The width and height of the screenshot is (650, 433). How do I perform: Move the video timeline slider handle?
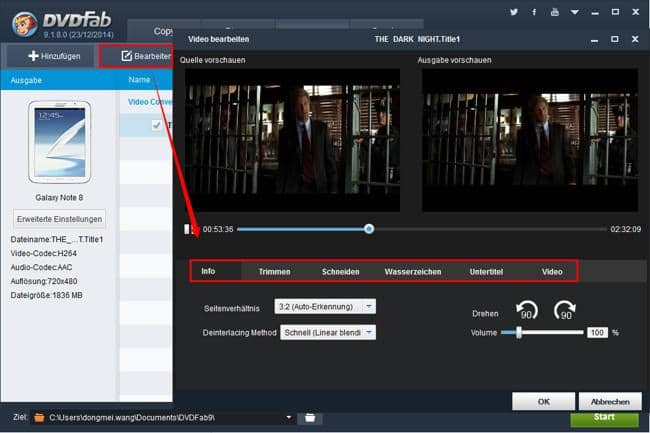click(x=369, y=229)
